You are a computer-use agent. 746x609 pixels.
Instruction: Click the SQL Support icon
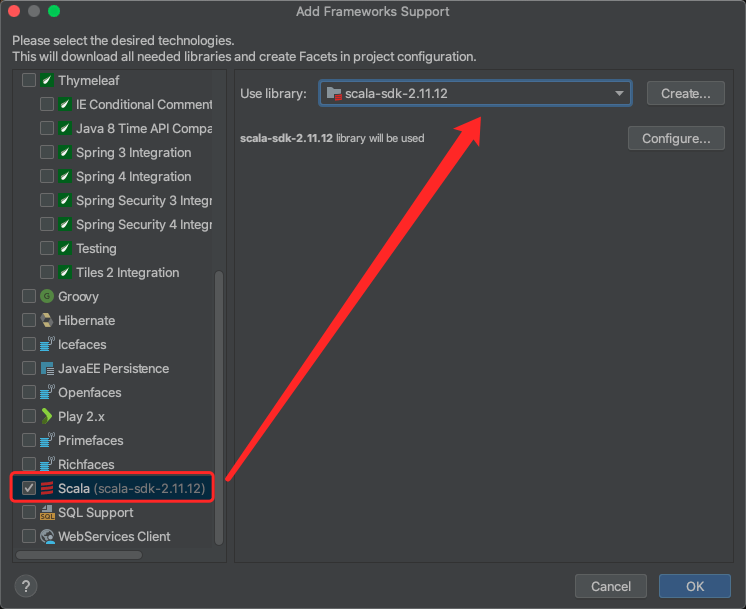pos(47,512)
